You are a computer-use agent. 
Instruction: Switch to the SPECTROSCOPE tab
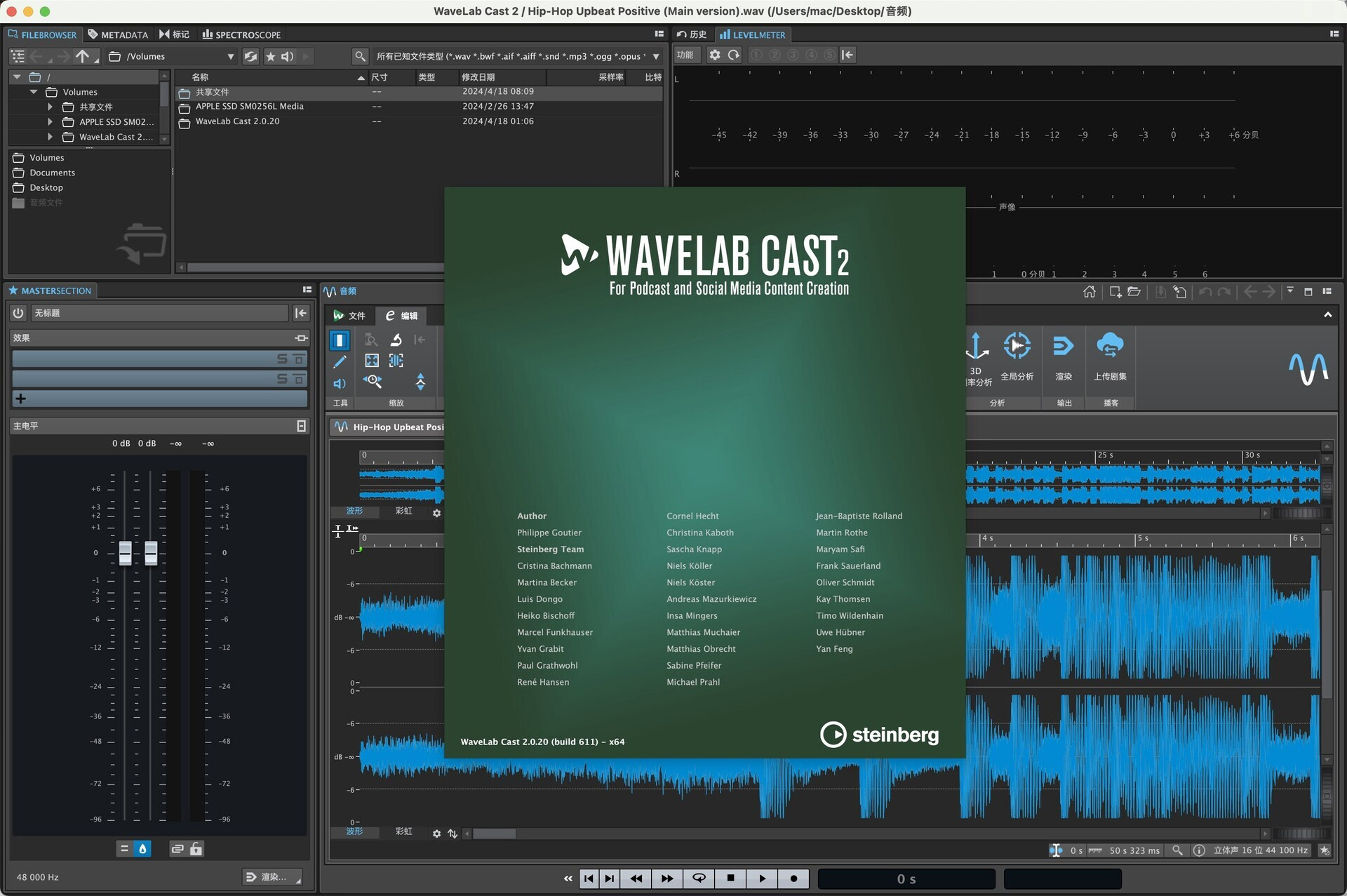241,34
